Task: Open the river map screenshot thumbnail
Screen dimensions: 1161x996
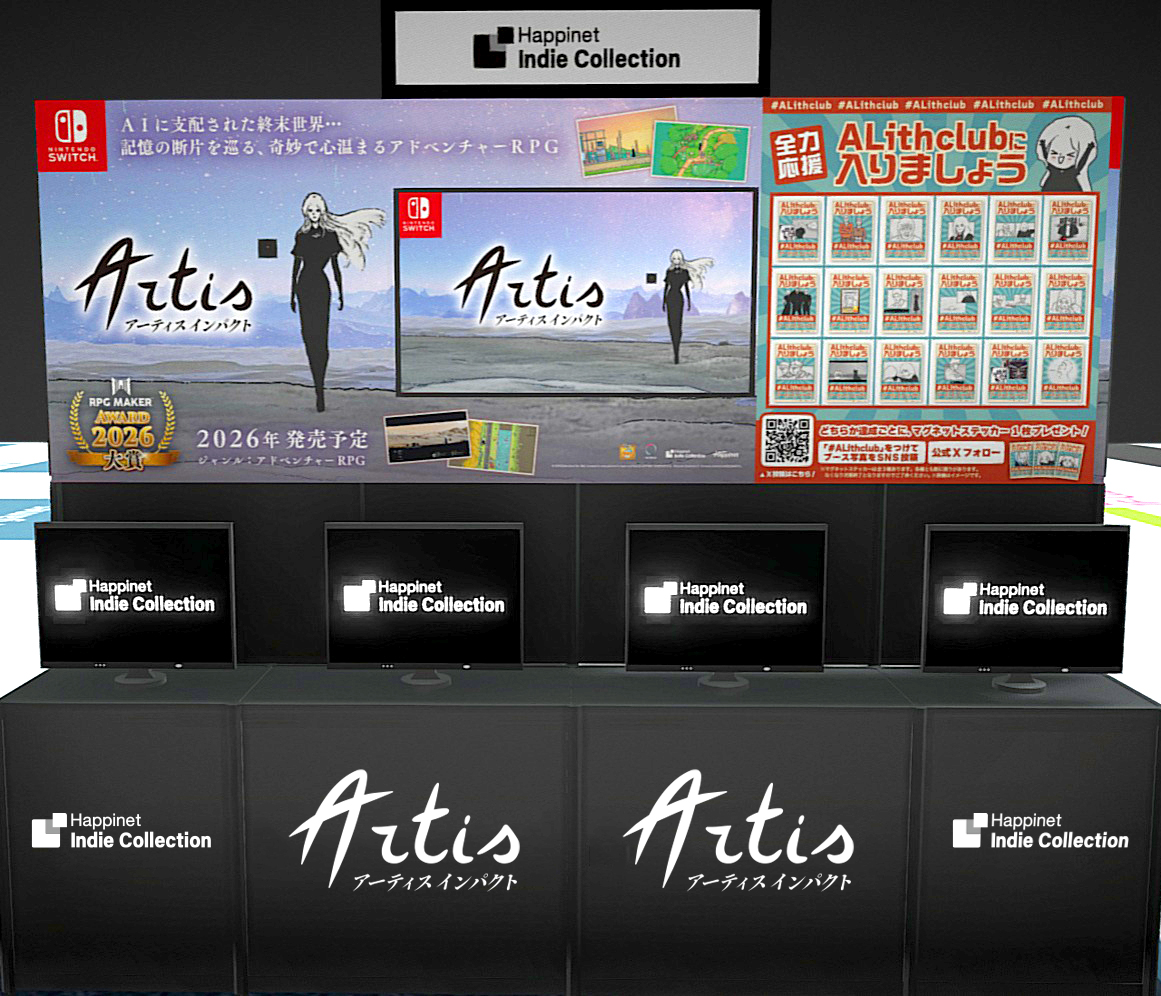Action: 496,445
